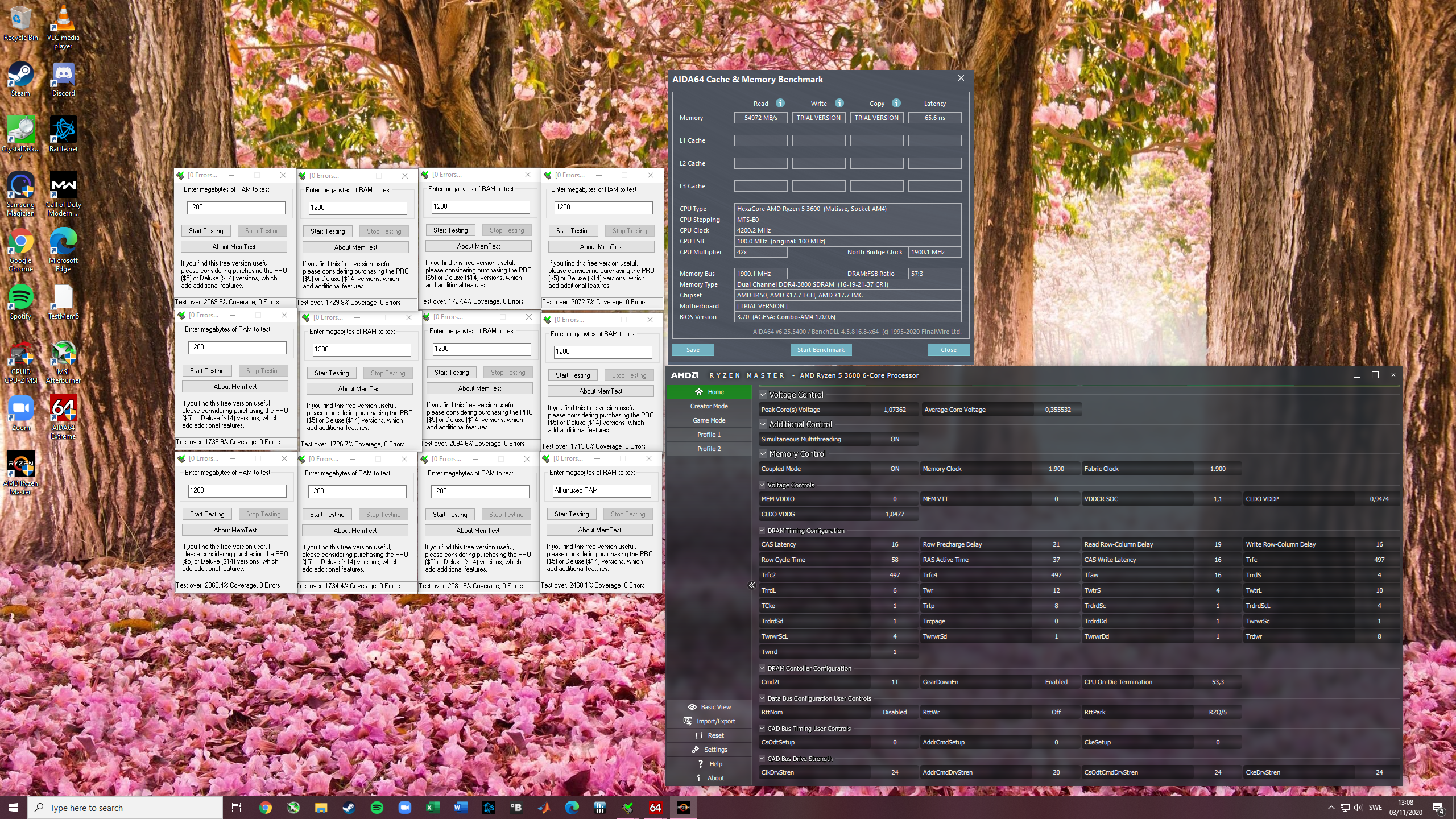The width and height of the screenshot is (1456, 819).
Task: Select the VLC media player desktop icon
Action: [63, 27]
